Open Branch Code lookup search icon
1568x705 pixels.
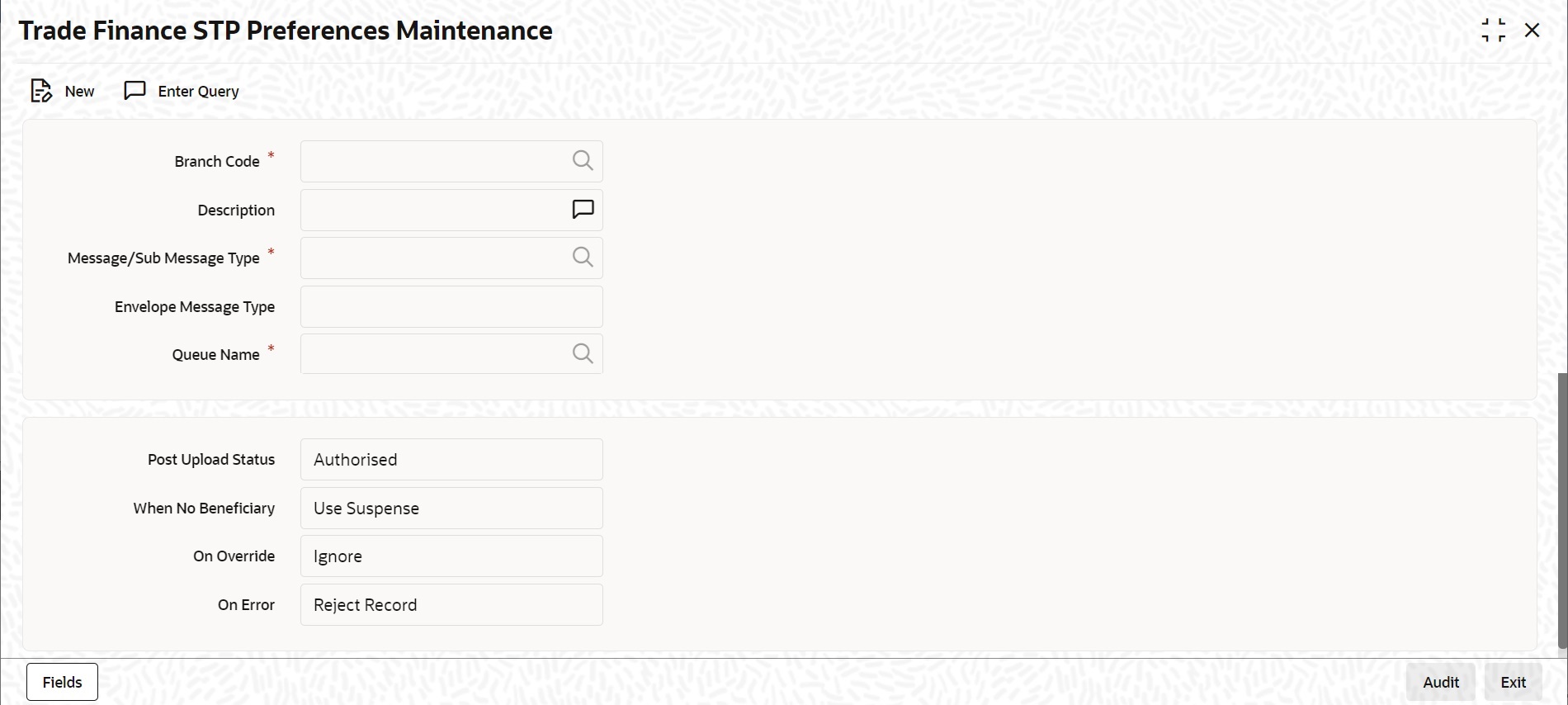tap(583, 161)
